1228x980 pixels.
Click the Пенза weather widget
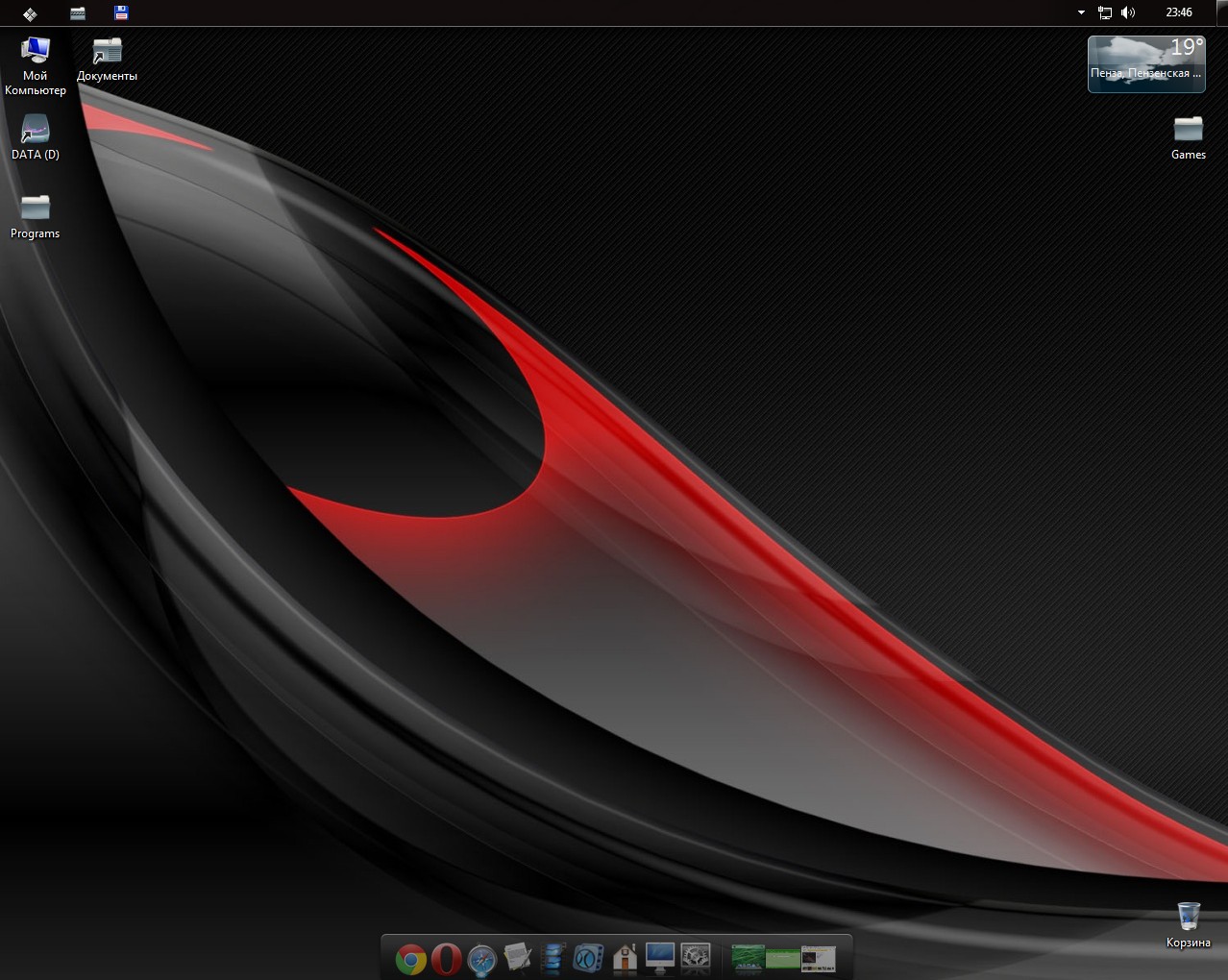tap(1145, 64)
